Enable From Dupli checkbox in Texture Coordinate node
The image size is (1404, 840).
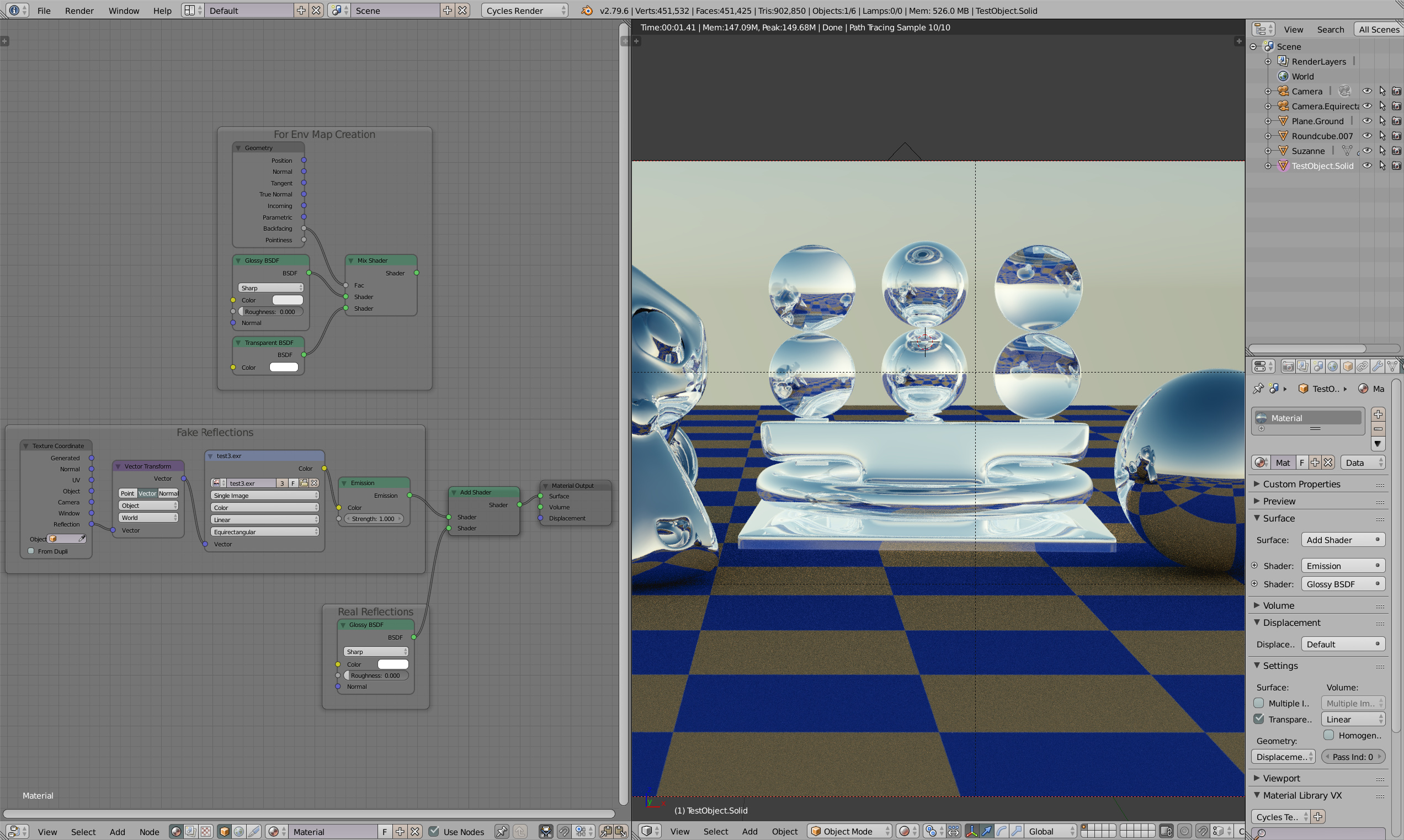31,551
